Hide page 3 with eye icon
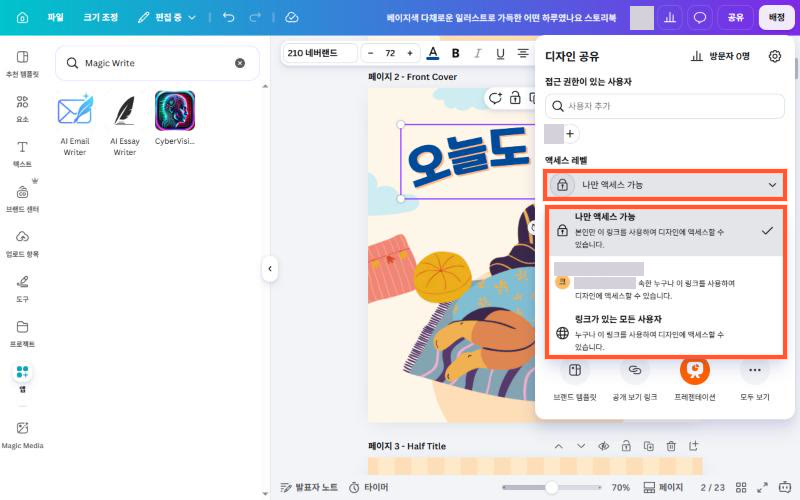Image resolution: width=800 pixels, height=500 pixels. coord(604,446)
